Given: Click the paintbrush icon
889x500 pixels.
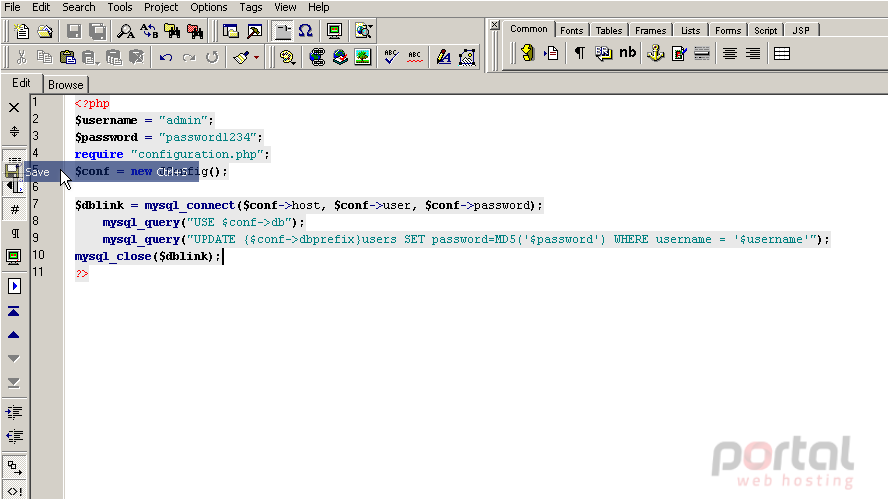Looking at the screenshot, I should [241, 57].
